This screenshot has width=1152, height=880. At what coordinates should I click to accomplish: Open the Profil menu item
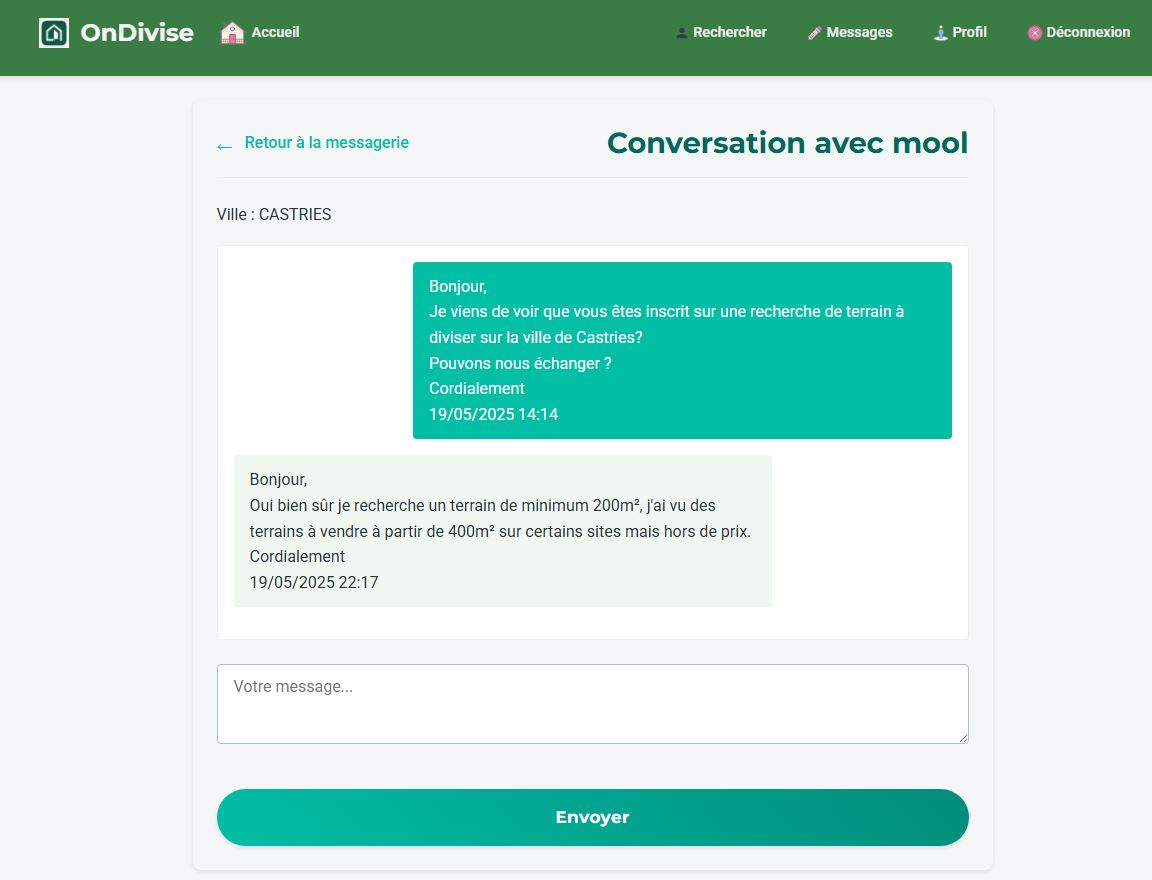click(969, 32)
